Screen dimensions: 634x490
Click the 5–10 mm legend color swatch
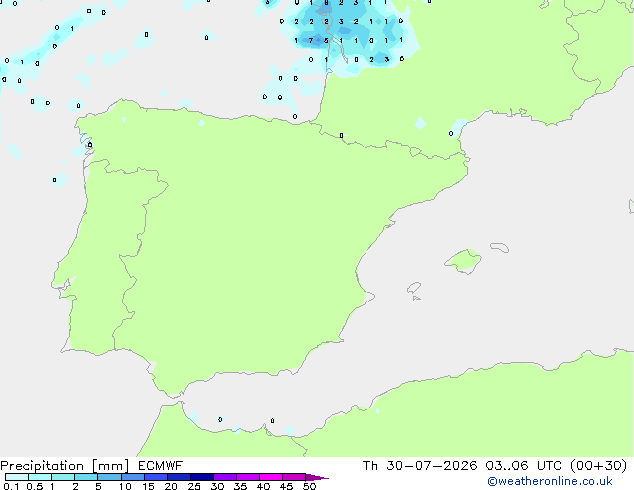[109, 477]
